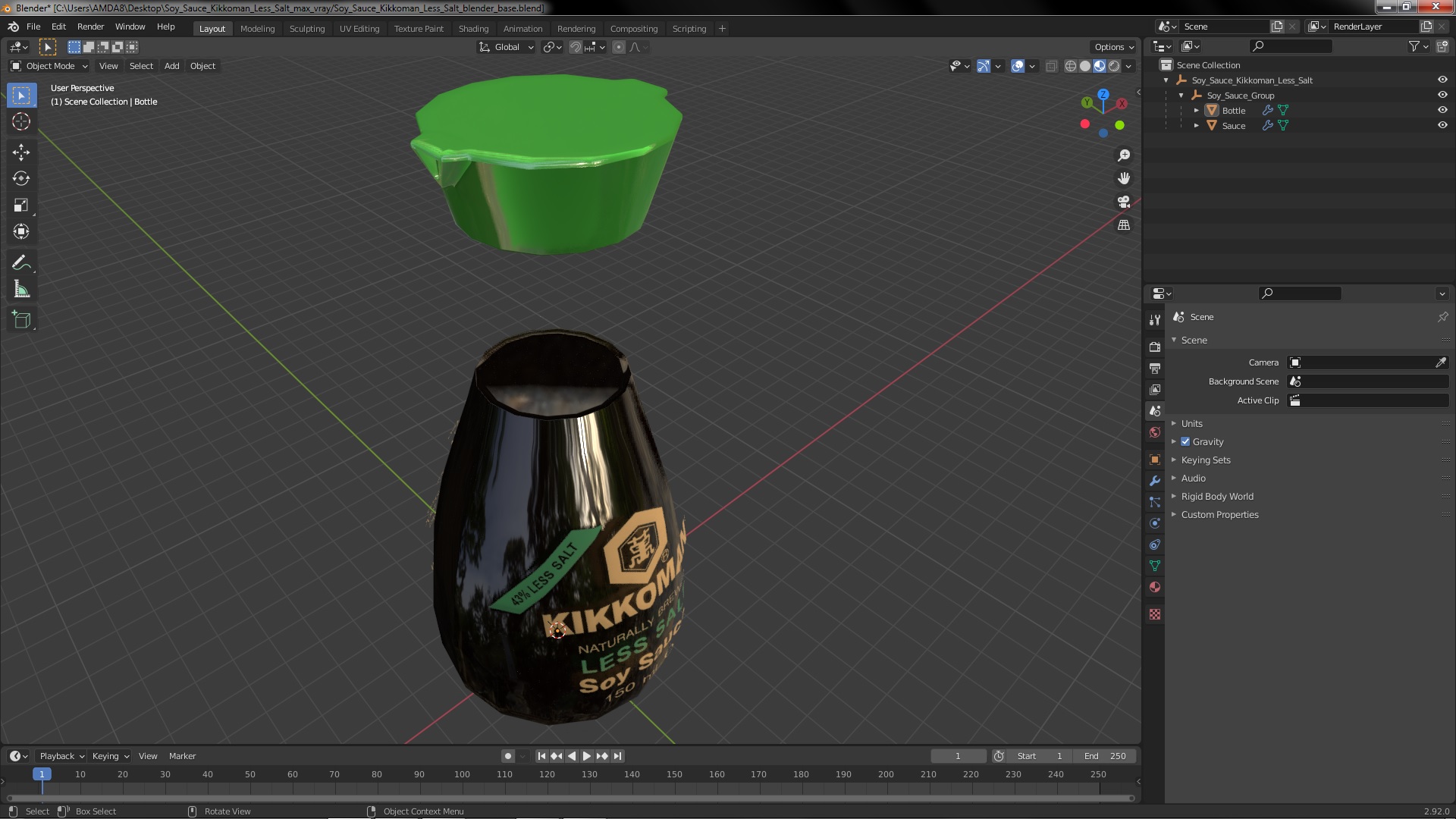
Task: Switch to the Shading workspace tab
Action: pos(473,29)
